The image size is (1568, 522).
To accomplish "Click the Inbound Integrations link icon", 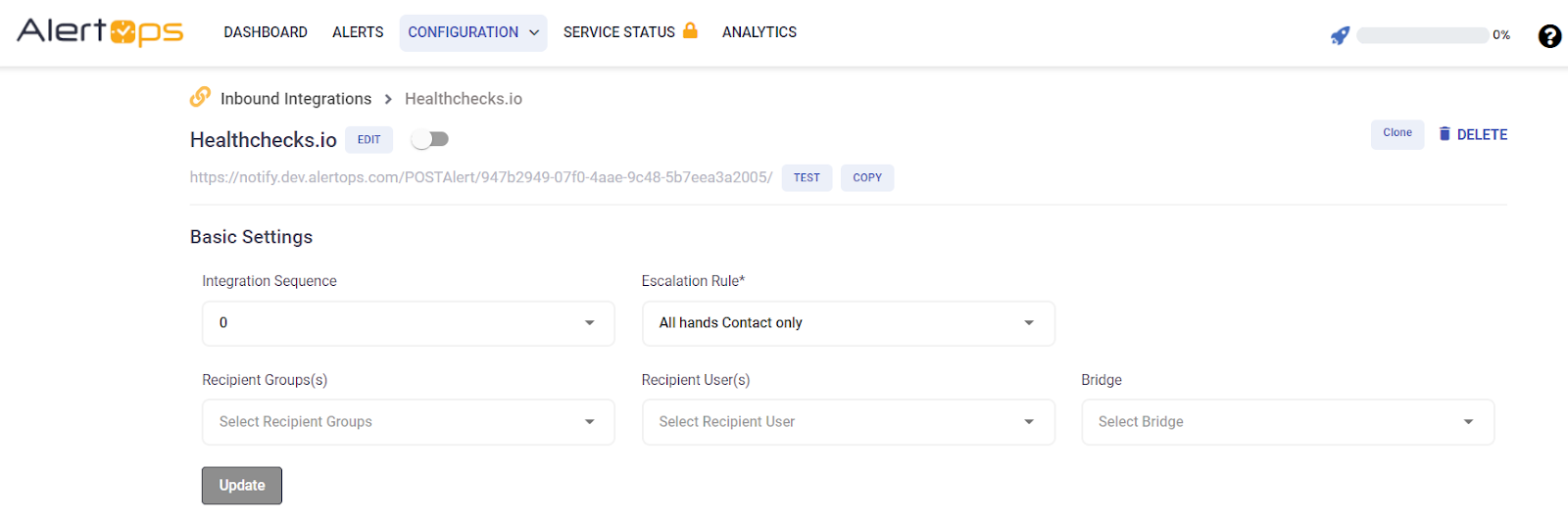I will point(200,97).
